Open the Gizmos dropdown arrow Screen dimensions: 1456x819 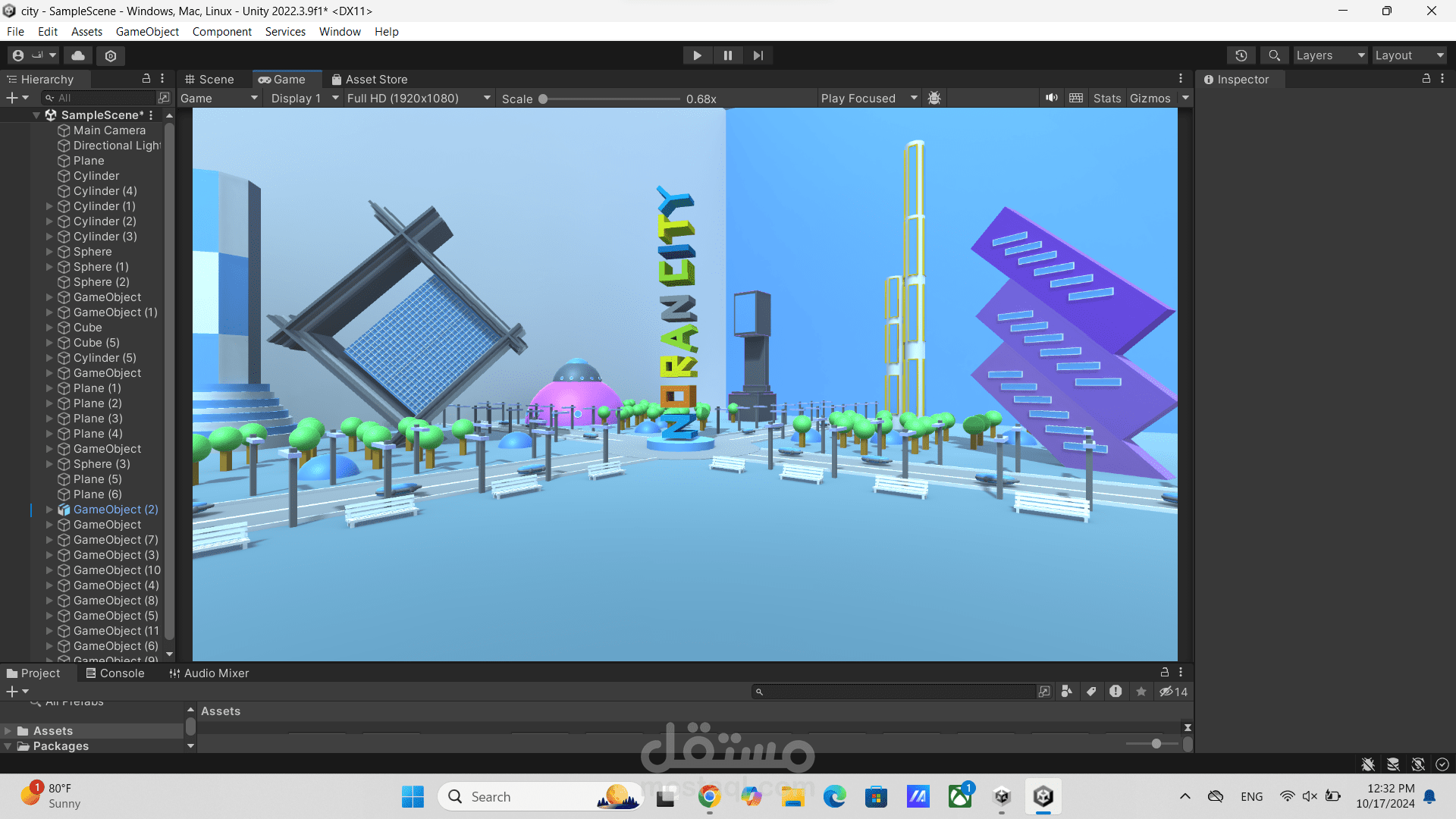coord(1185,98)
